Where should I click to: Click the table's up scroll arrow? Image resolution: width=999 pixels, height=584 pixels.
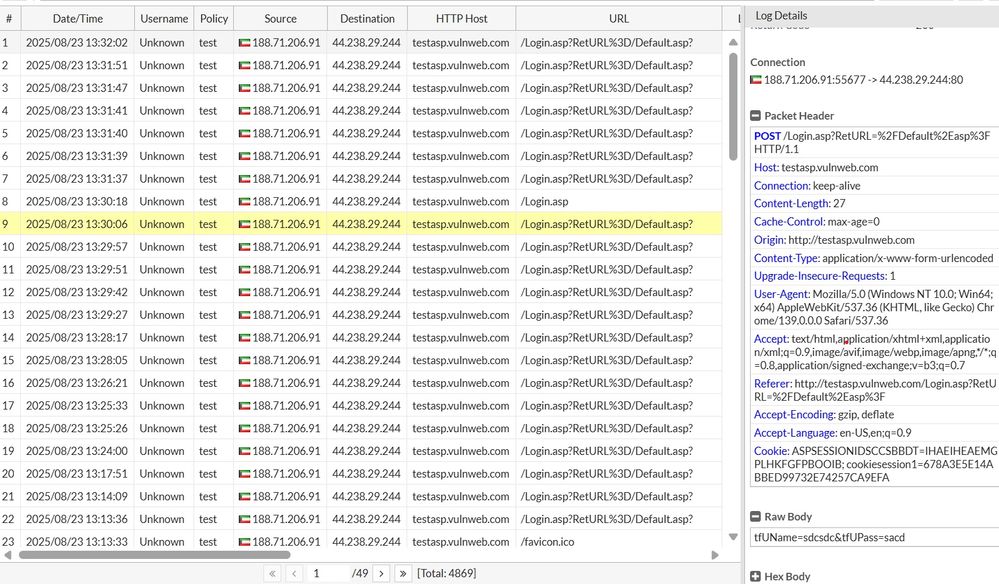coord(733,42)
